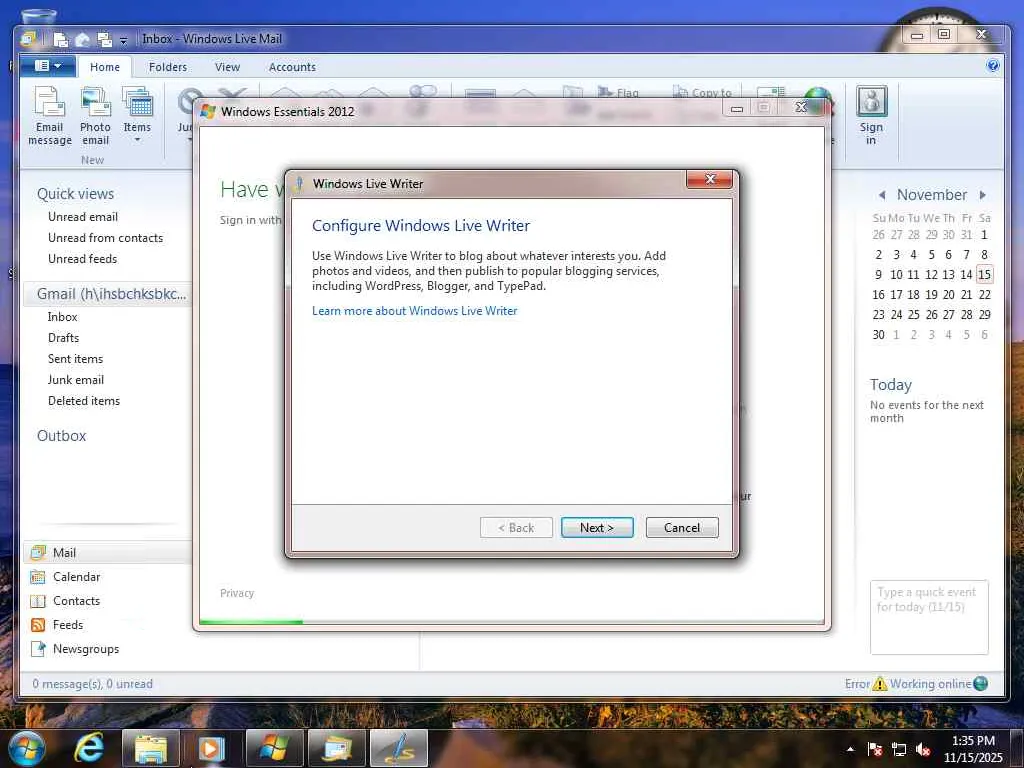Open the Windows Start menu
Image resolution: width=1024 pixels, height=768 pixels.
pos(25,748)
